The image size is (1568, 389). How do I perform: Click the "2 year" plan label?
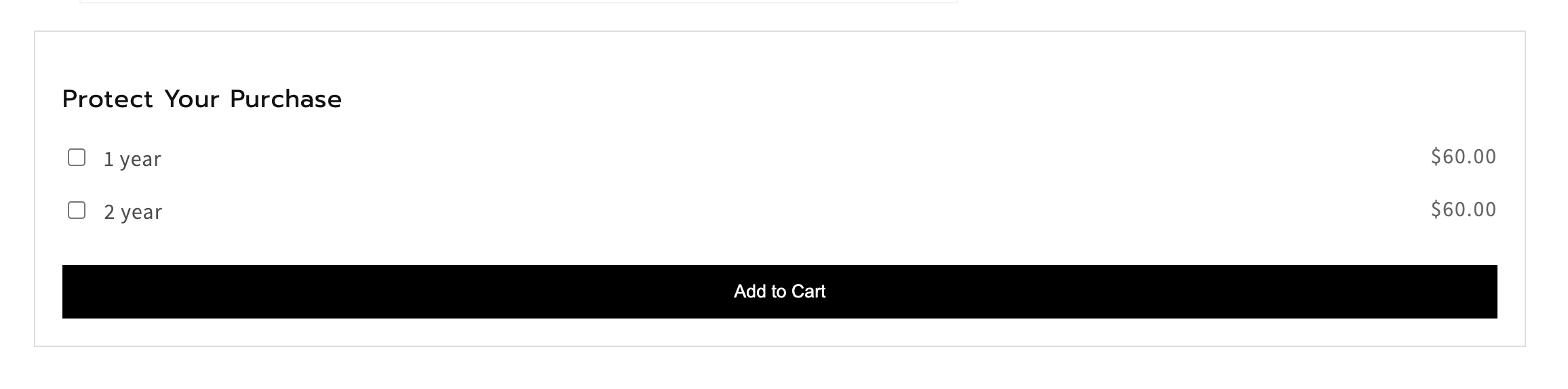tap(133, 212)
